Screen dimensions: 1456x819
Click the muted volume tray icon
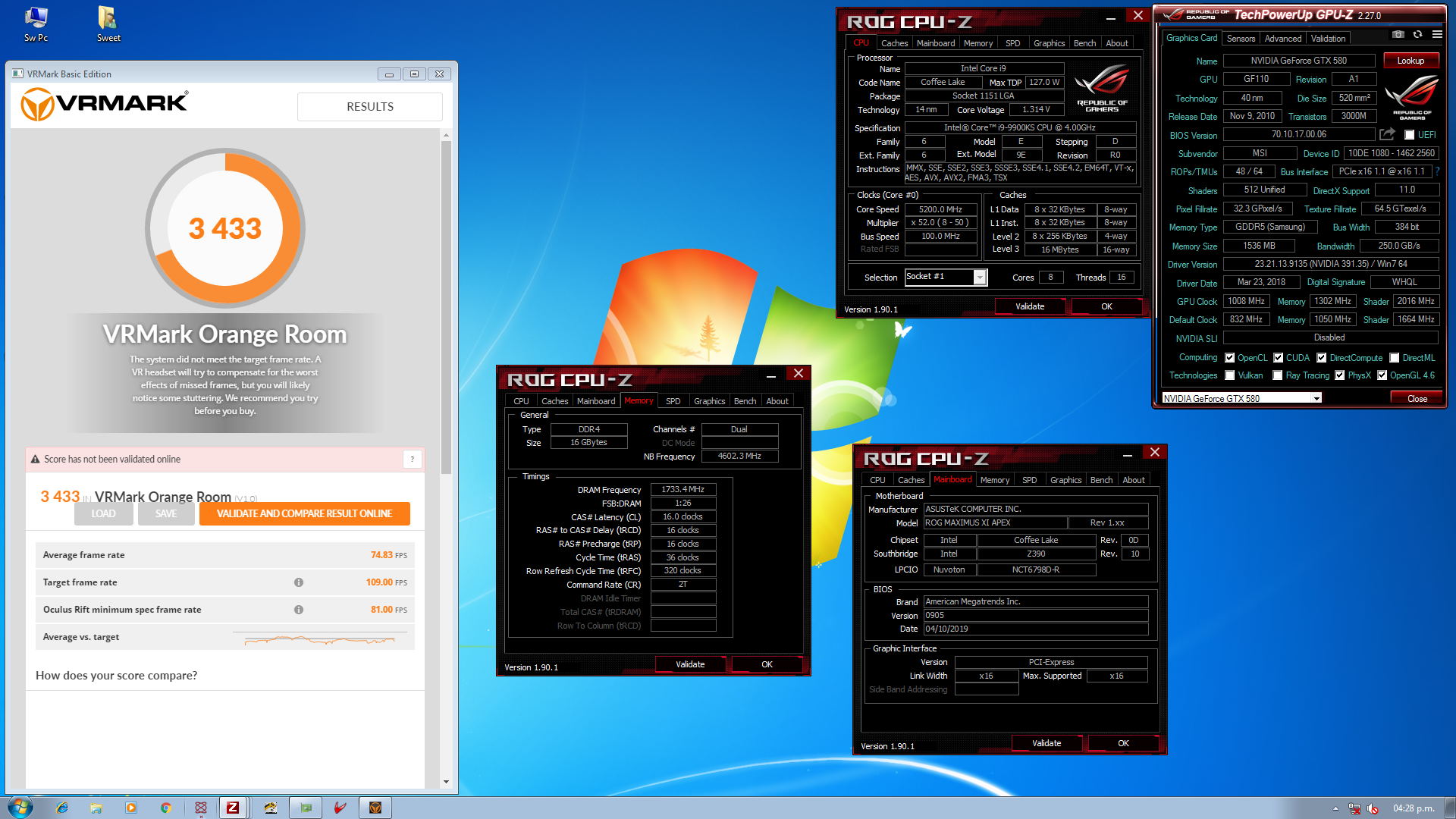1373,808
